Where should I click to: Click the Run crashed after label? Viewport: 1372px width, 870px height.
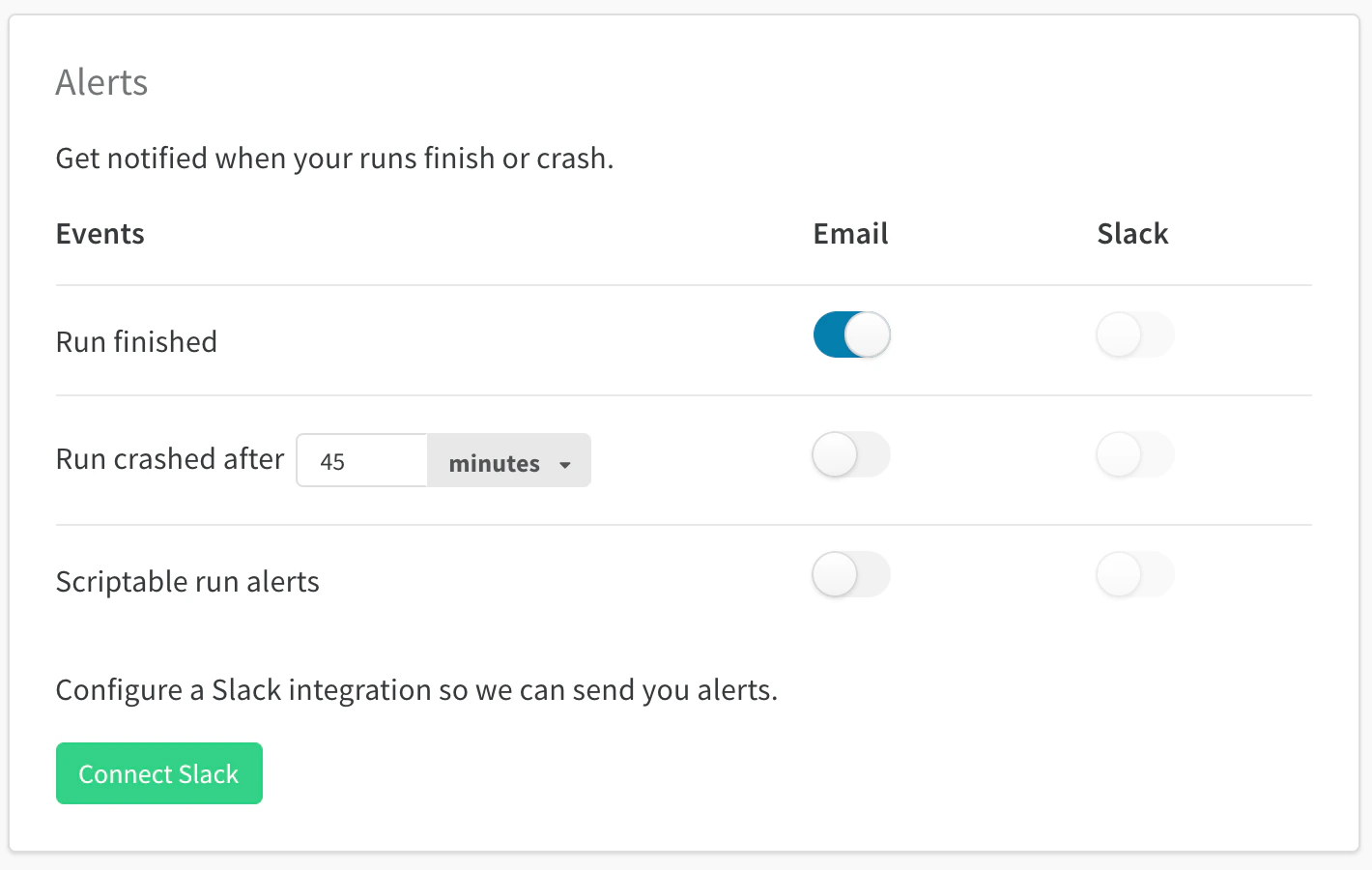point(169,459)
